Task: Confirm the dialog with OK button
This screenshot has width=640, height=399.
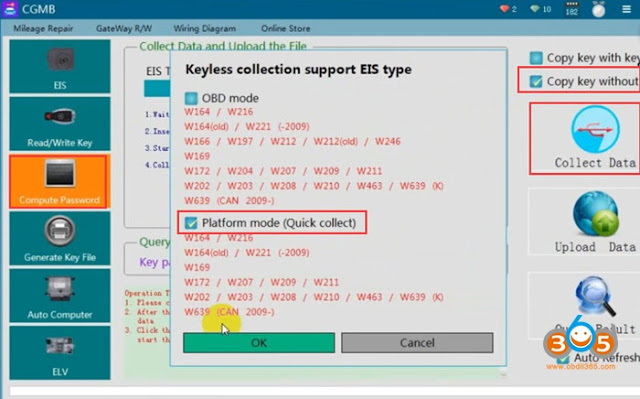Action: point(259,343)
